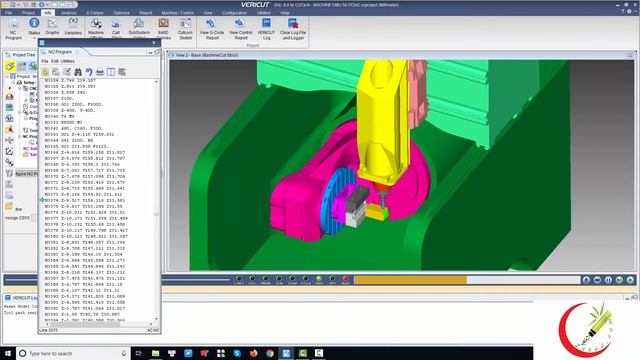Collapse the G-Code node expander
Viewport: 640px width, 360px height.
20,112
